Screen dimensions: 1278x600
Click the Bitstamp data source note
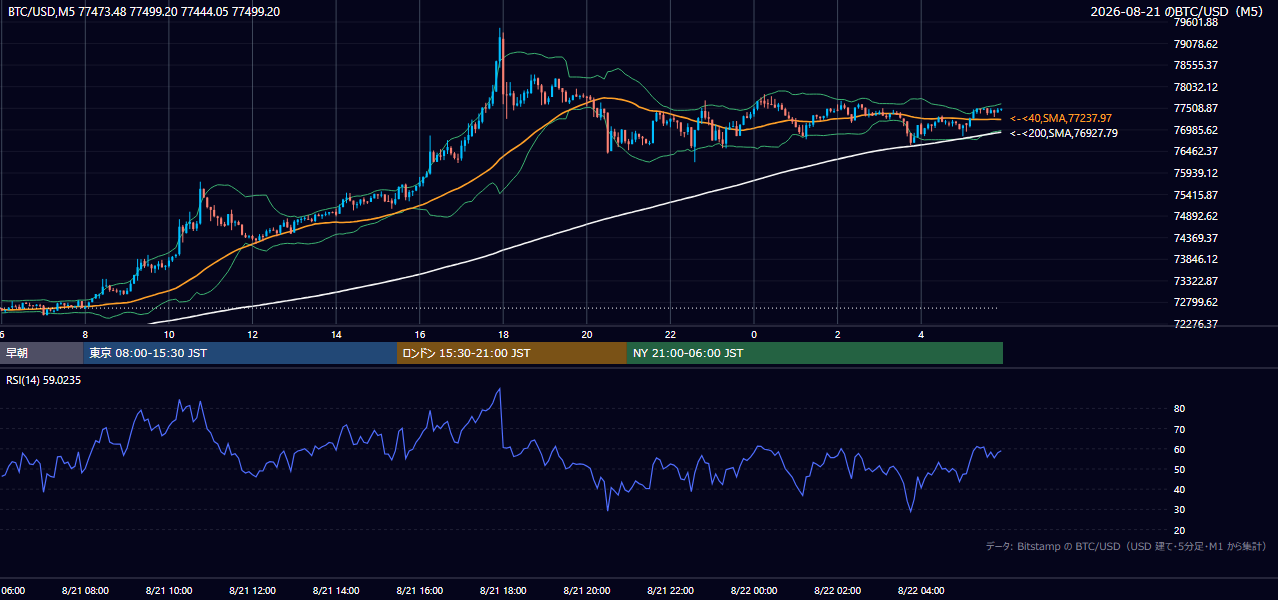coord(1126,546)
